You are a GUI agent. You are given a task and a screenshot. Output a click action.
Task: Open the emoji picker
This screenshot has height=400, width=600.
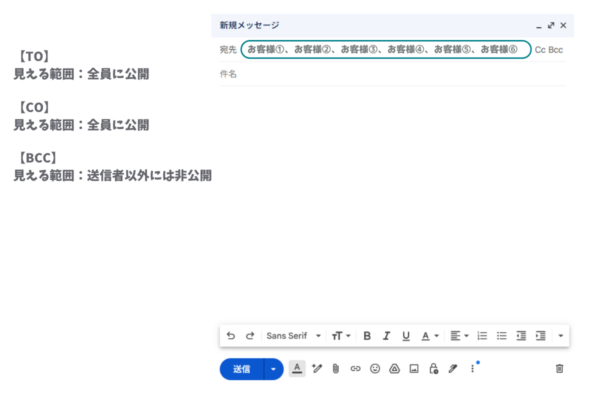click(x=375, y=369)
